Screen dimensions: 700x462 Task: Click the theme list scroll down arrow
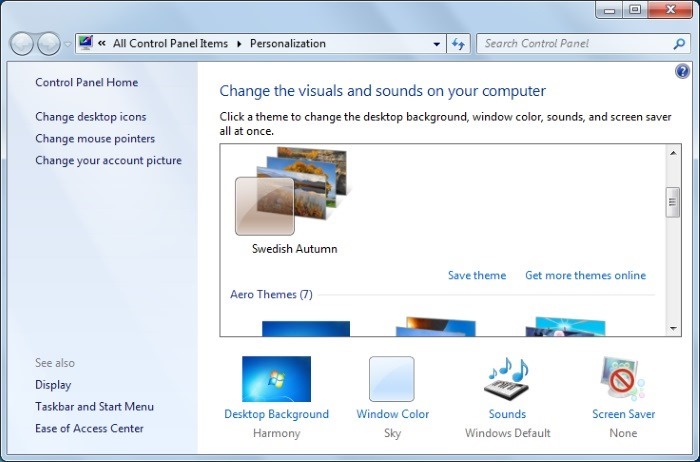[673, 329]
